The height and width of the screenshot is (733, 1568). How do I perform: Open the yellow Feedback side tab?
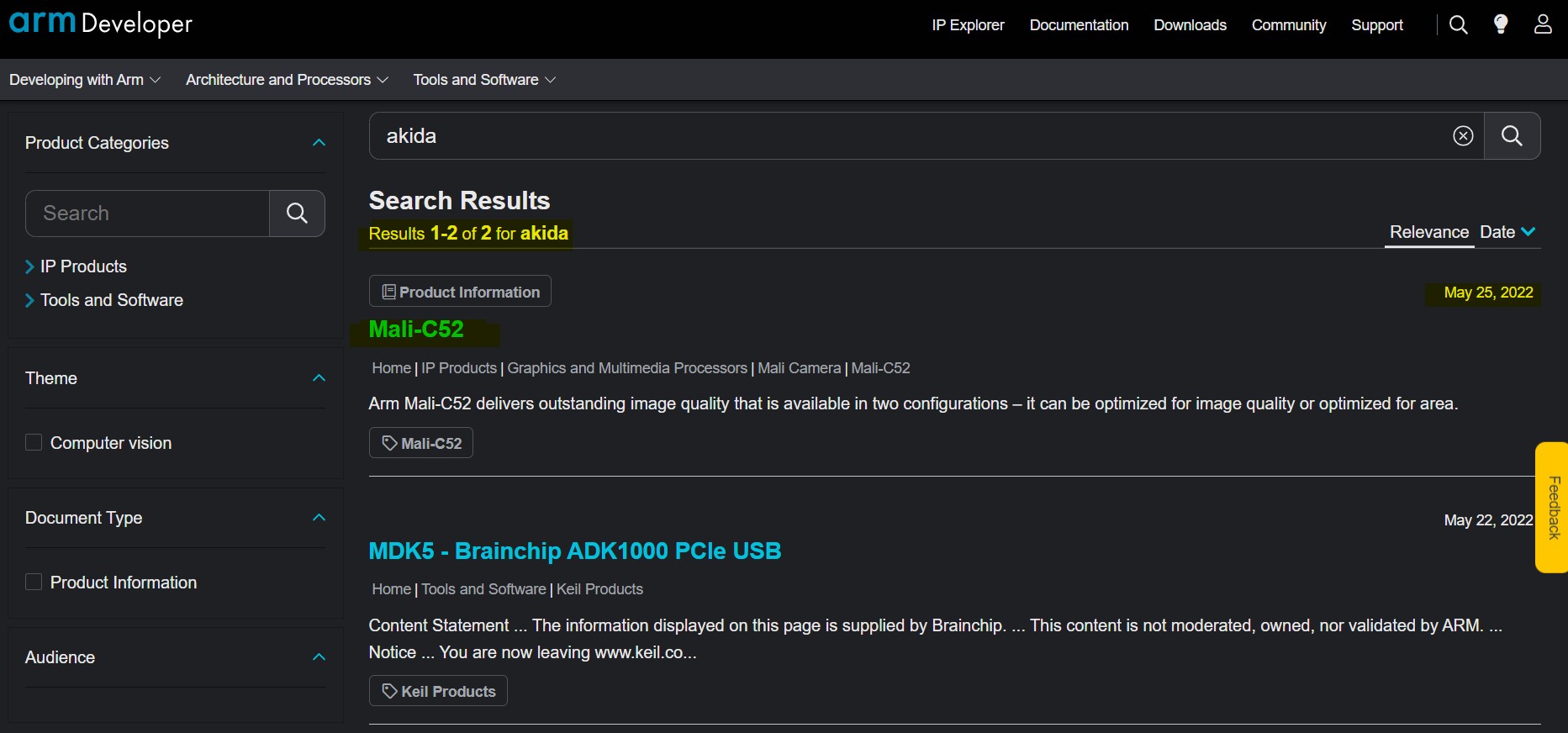tap(1553, 508)
